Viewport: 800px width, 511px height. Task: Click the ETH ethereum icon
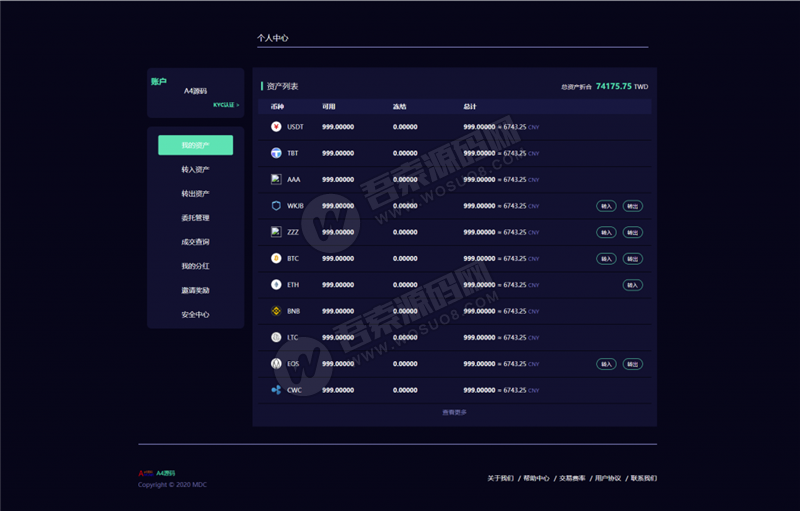276,285
